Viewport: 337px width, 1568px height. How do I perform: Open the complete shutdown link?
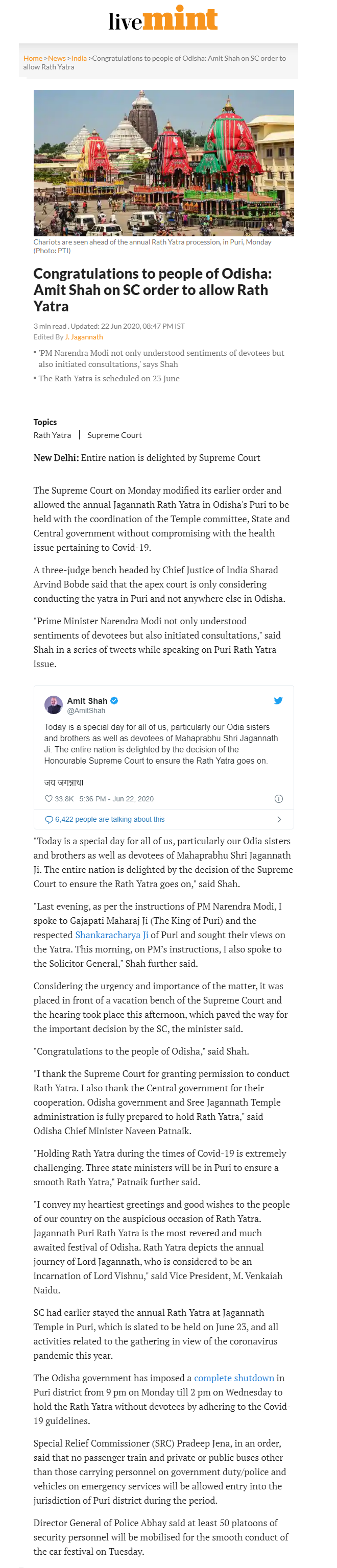233,1378
